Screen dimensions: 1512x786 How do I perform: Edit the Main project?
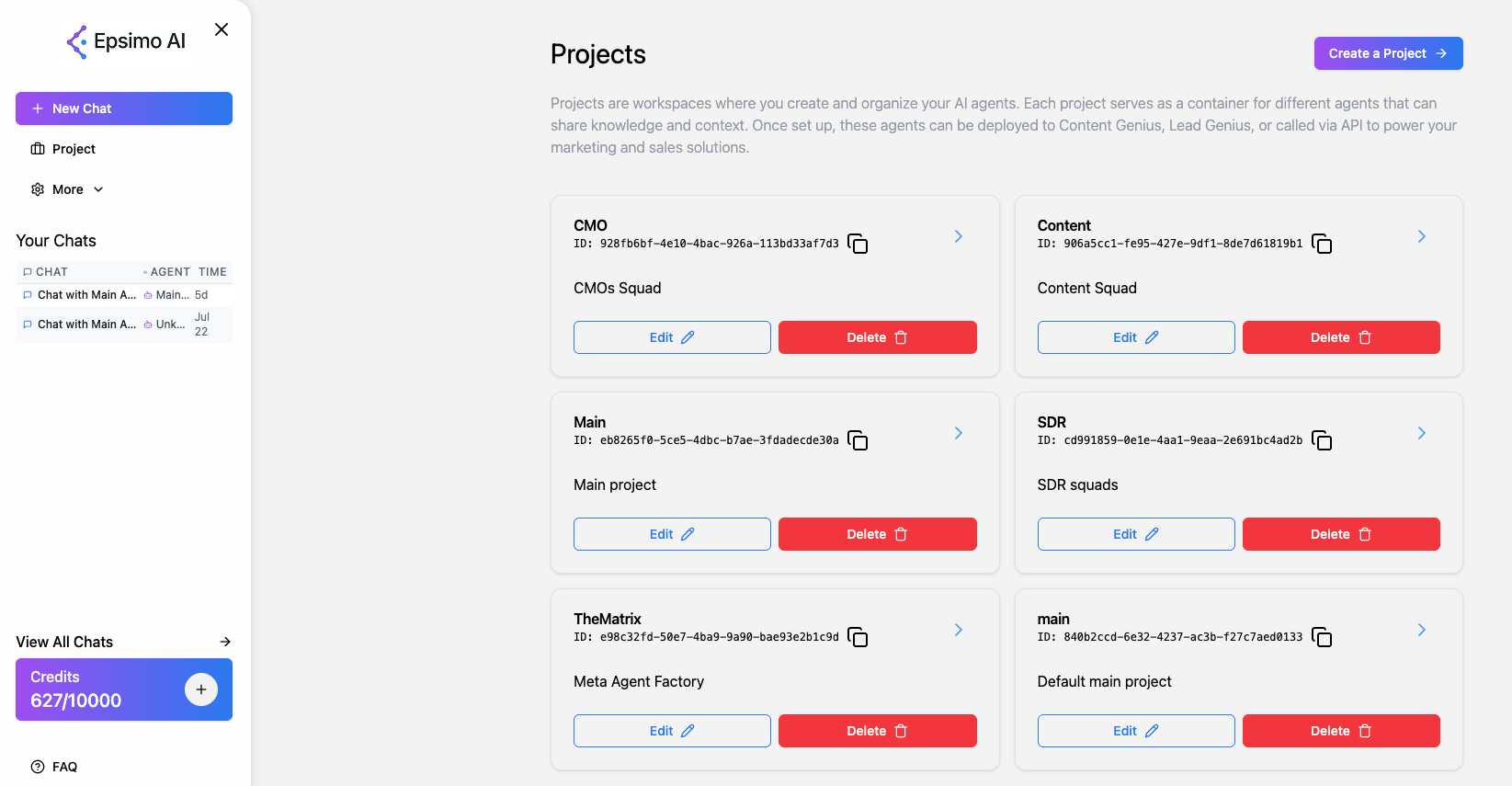[x=672, y=534]
